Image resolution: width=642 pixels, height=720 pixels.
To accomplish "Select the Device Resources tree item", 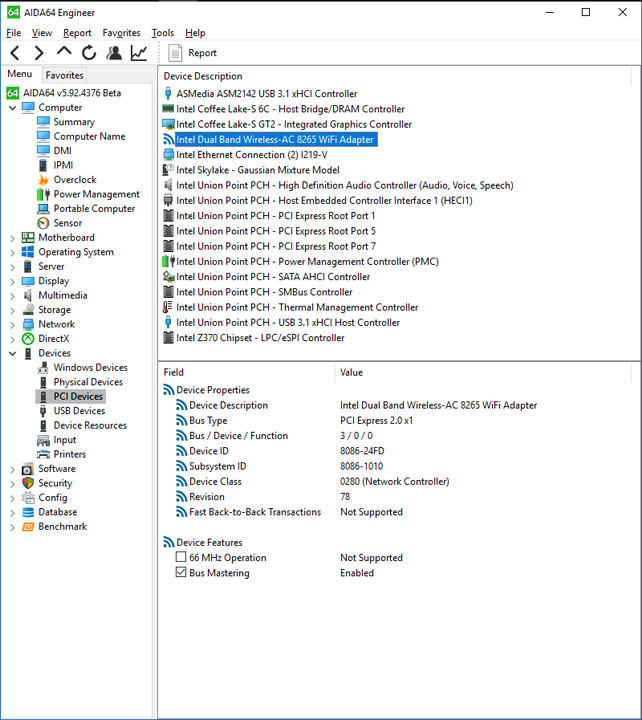I will tap(90, 425).
